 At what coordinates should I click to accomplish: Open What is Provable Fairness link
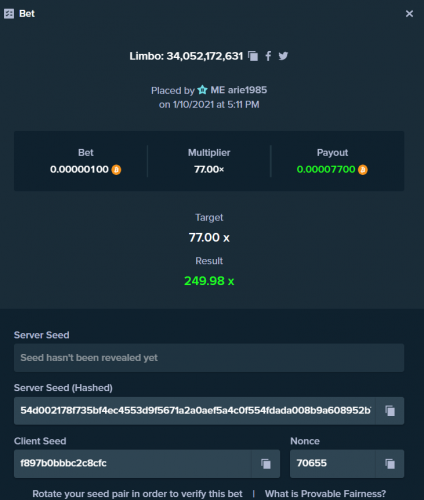[325, 494]
